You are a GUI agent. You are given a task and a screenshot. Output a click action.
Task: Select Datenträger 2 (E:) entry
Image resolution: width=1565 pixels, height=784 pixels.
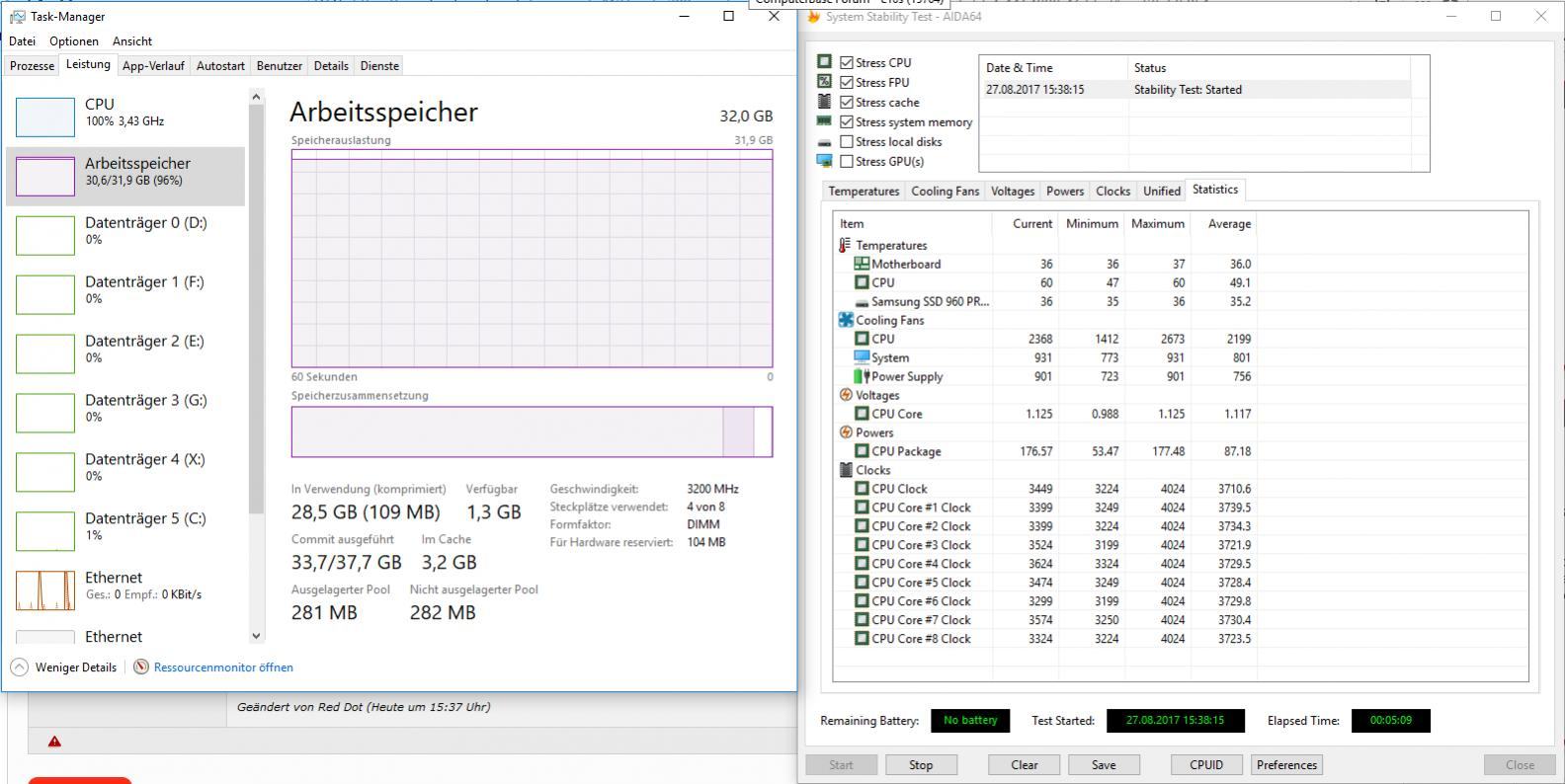(125, 354)
